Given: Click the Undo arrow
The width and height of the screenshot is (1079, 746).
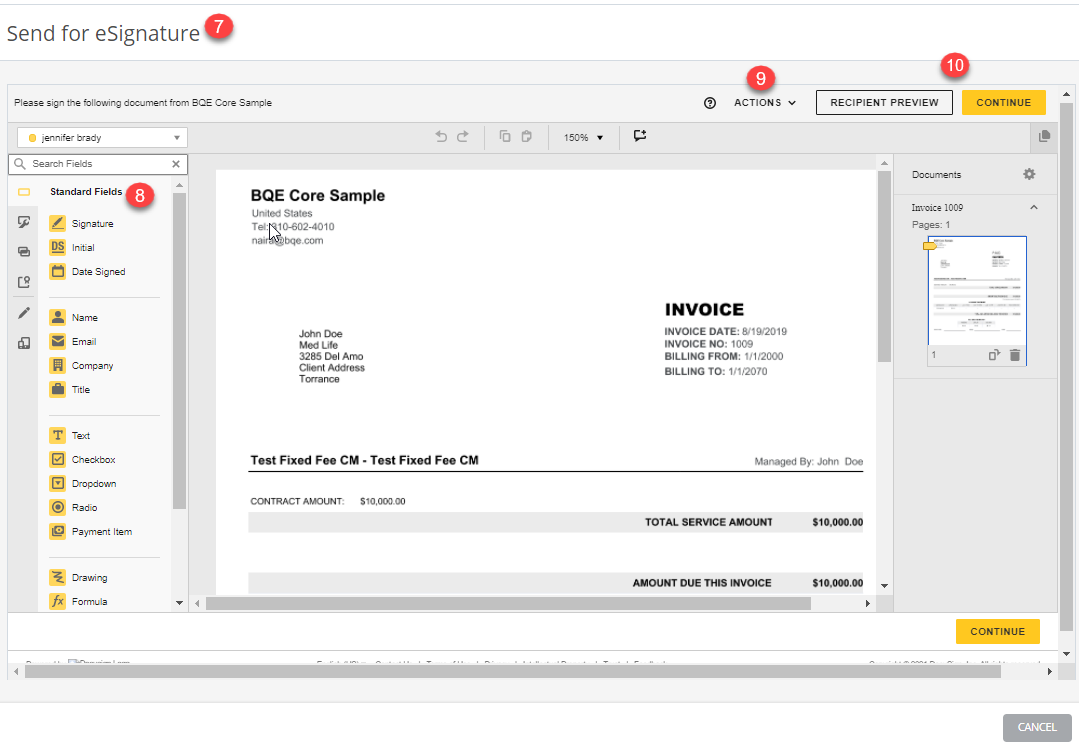Looking at the screenshot, I should coord(441,136).
